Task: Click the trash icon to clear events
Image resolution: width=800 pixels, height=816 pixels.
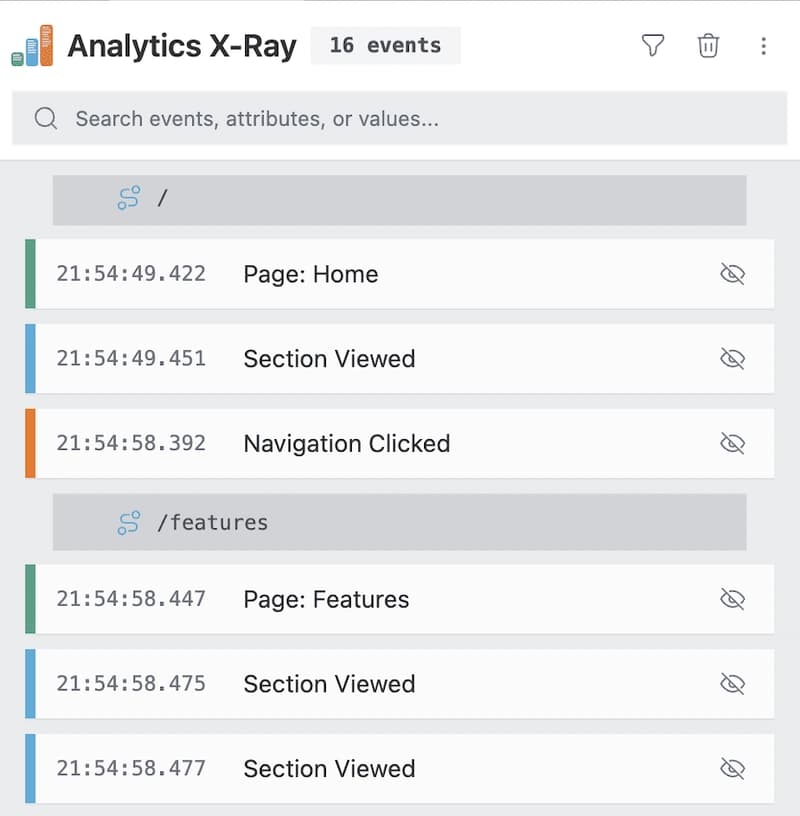Action: [708, 46]
